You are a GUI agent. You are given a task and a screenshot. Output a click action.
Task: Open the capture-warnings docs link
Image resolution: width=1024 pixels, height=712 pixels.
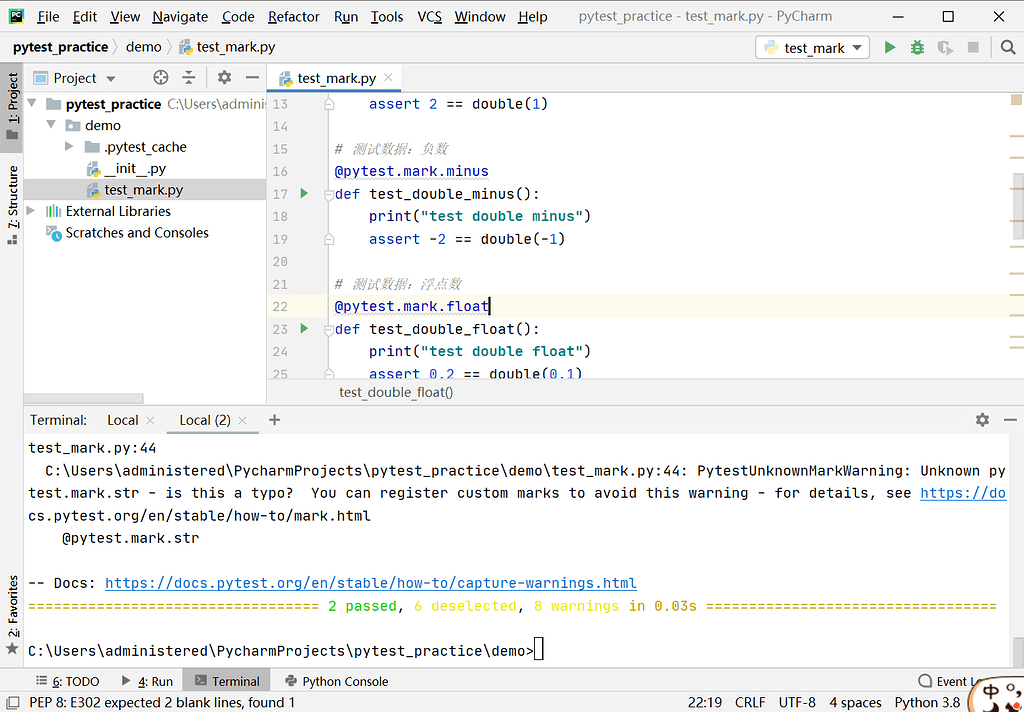click(x=370, y=583)
